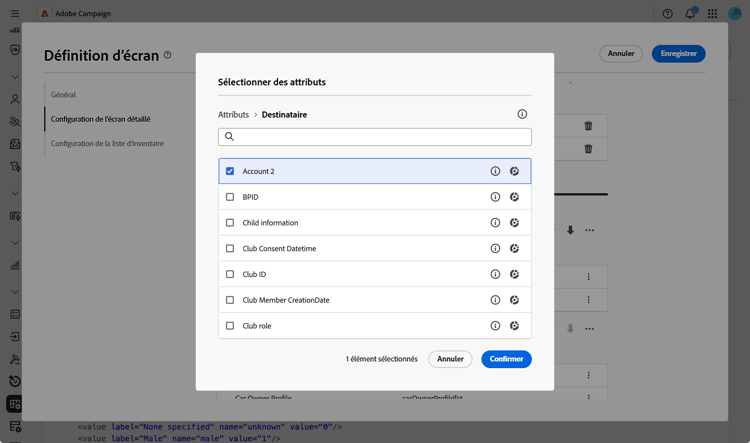Cancel the Définition d'écran panel

[621, 54]
